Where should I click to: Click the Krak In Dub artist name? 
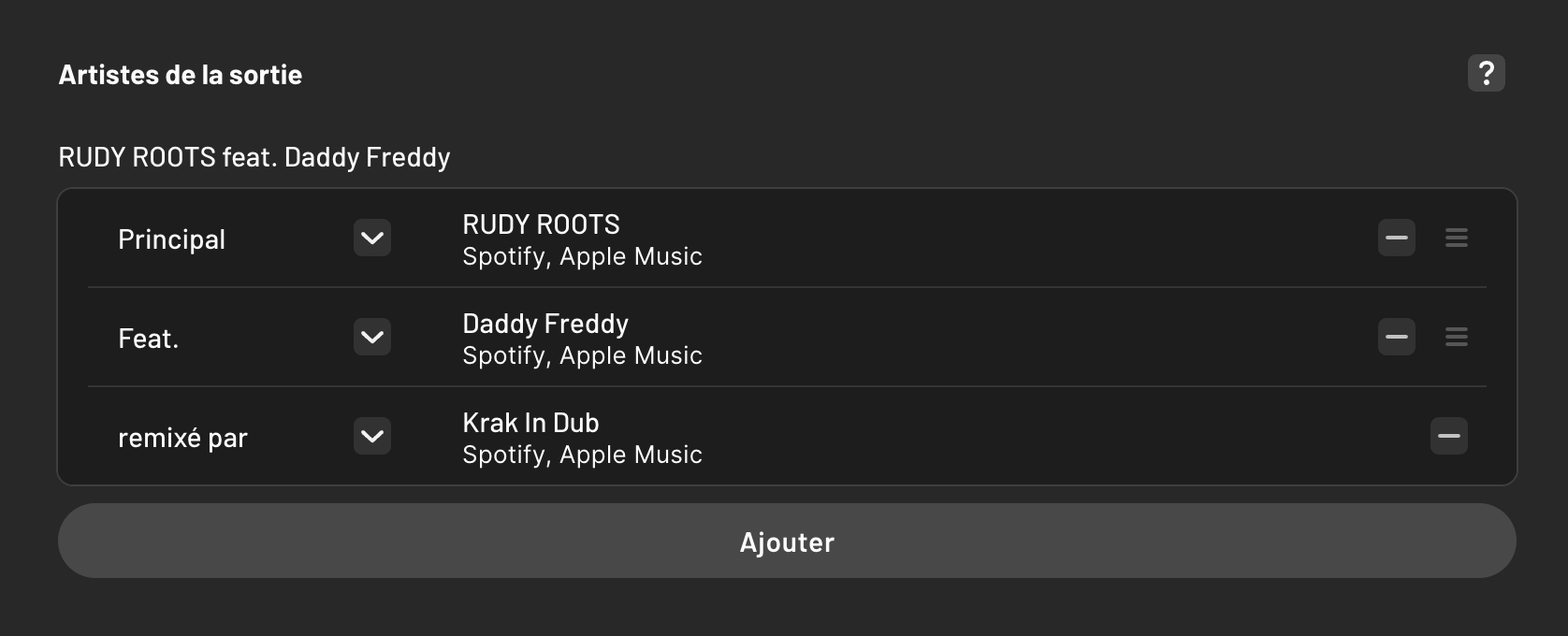click(530, 423)
